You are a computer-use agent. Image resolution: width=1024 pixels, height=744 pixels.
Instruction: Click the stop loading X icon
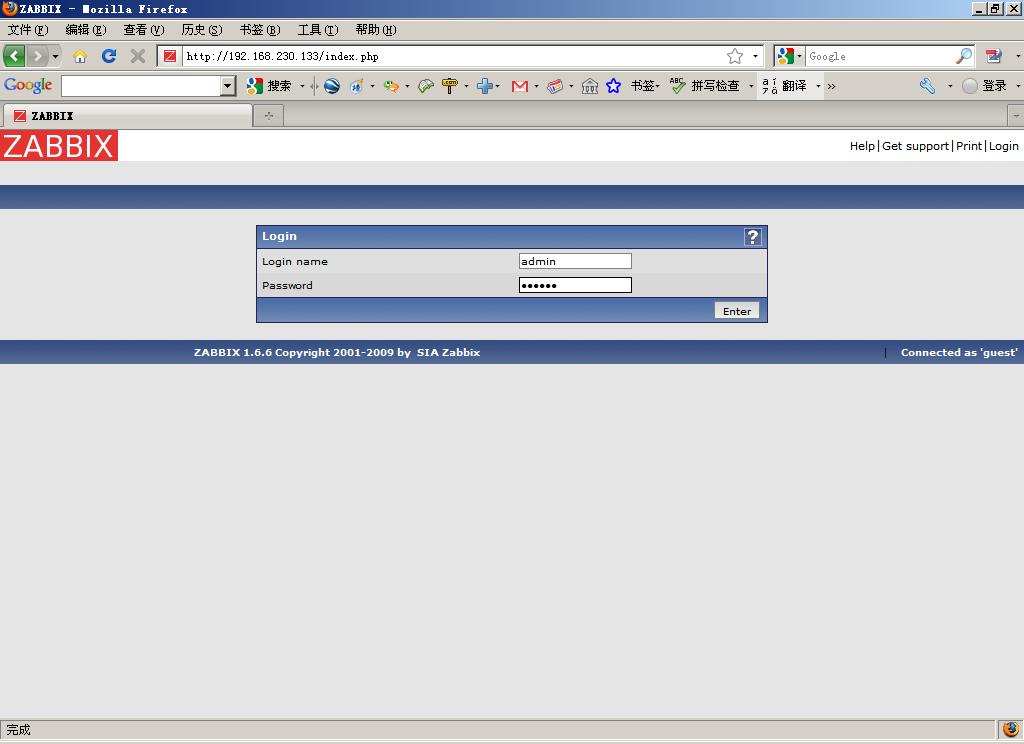137,56
